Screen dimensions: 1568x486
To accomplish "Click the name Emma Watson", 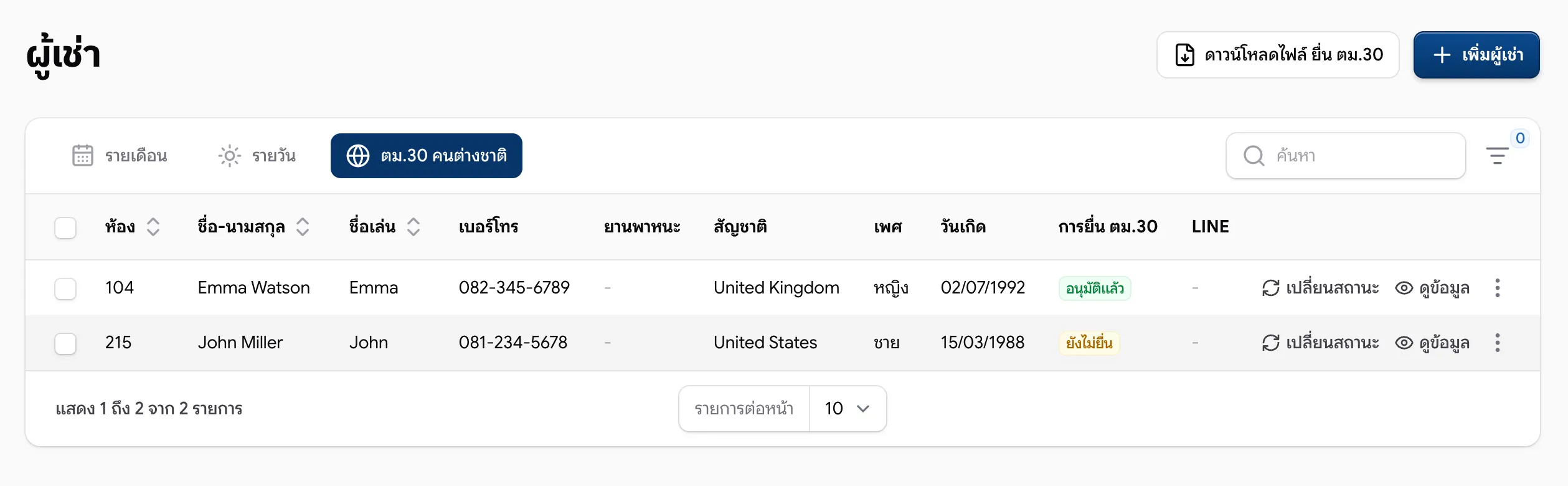I will coord(253,288).
